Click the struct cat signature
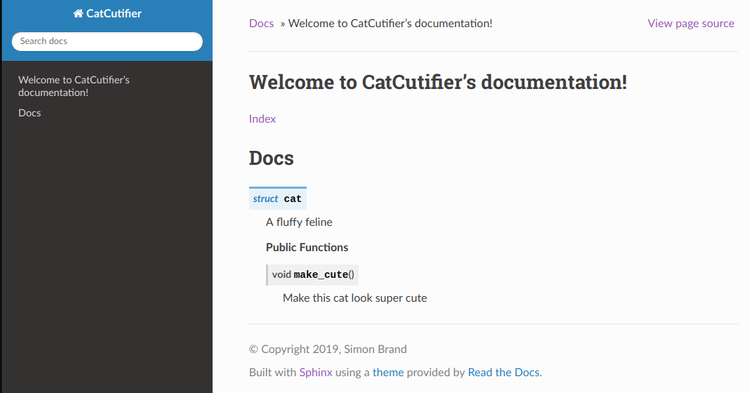 click(x=277, y=198)
